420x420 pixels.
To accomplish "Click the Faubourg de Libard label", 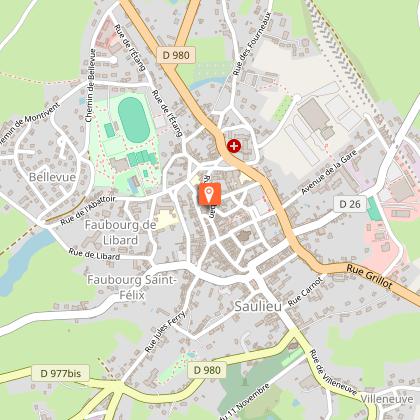I will pyautogui.click(x=120, y=232).
